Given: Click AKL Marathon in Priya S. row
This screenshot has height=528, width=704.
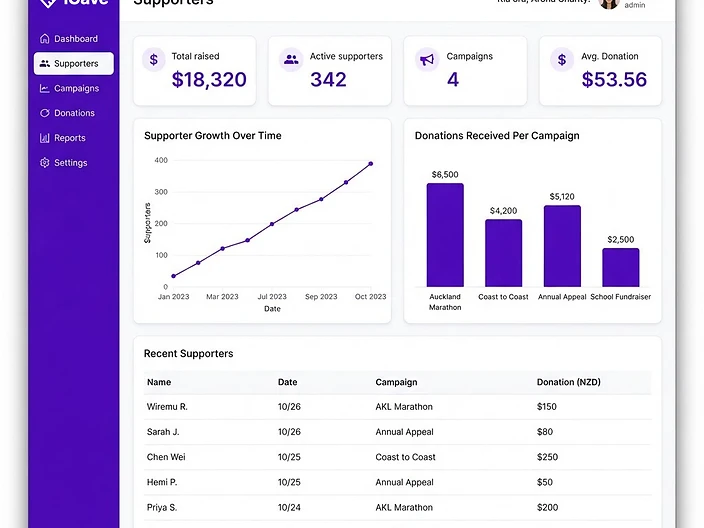Looking at the screenshot, I should (404, 507).
